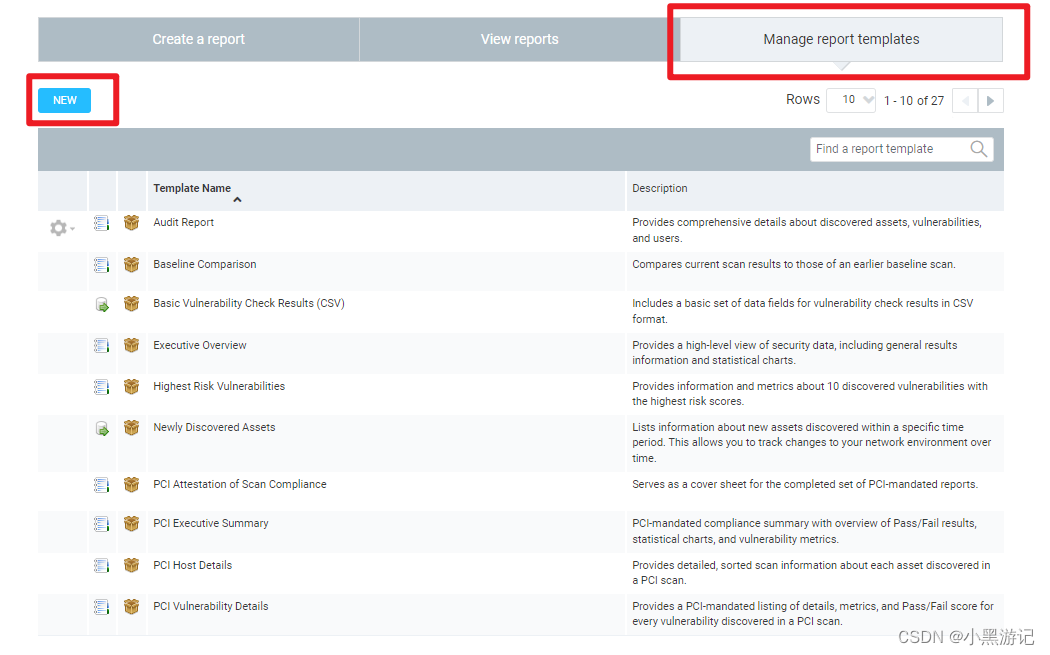Open the Highest Risk Vulnerabilities template
This screenshot has height=655, width=1050.
point(219,386)
